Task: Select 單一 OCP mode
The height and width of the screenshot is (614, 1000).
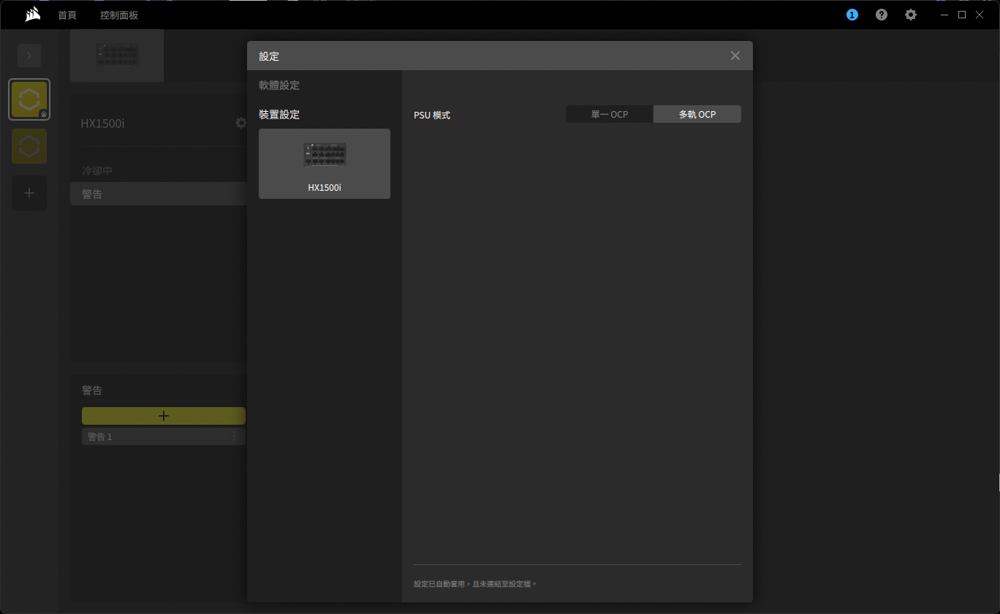Action: click(x=610, y=114)
